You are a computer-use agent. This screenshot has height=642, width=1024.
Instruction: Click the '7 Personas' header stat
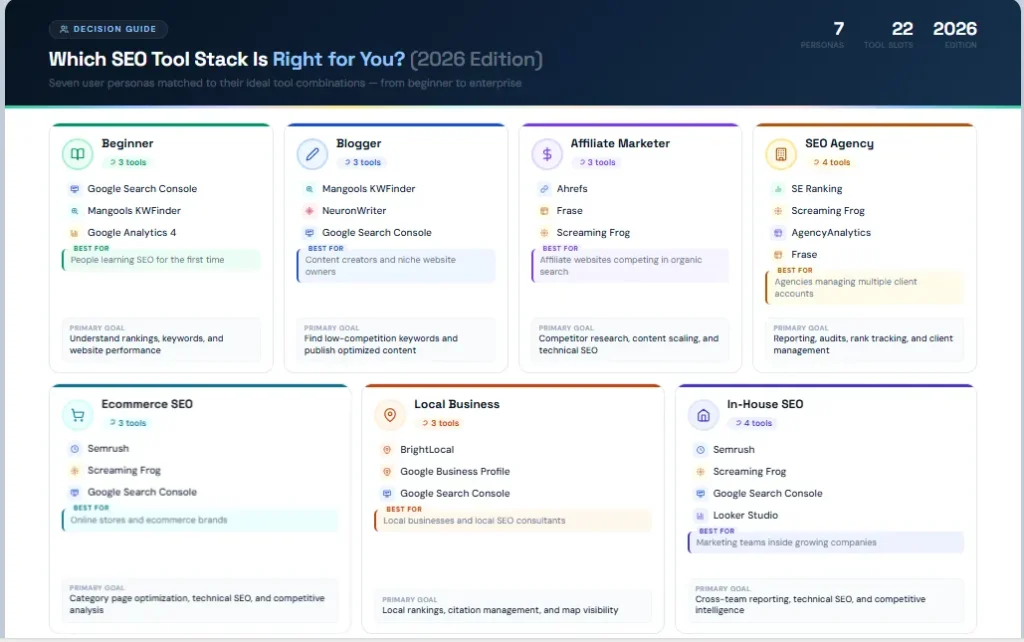coord(822,35)
